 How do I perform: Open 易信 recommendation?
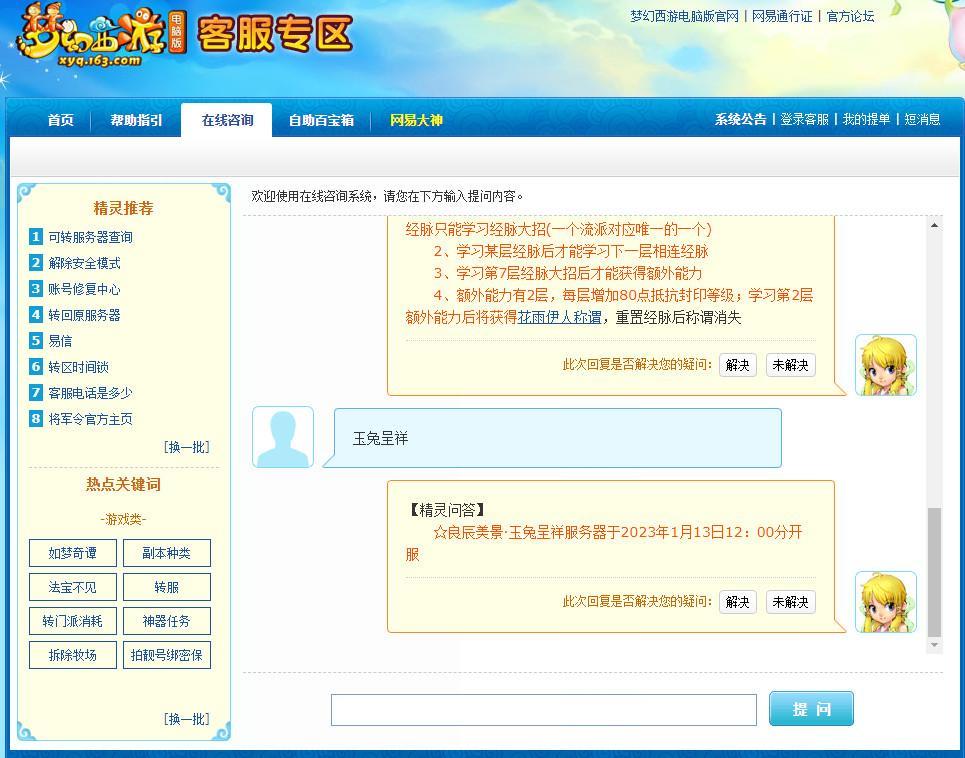(x=60, y=341)
